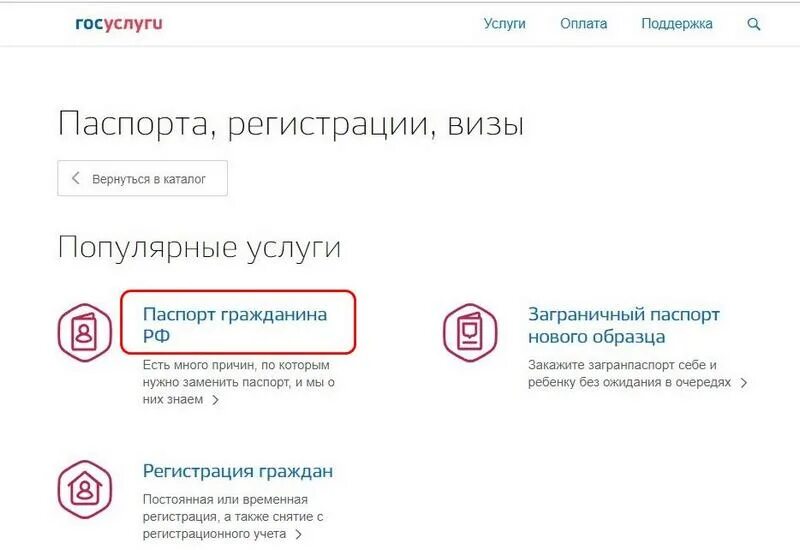Click description 'Закажите загранпаспорт себе и'
The image size is (800, 550).
pyautogui.click(x=622, y=365)
